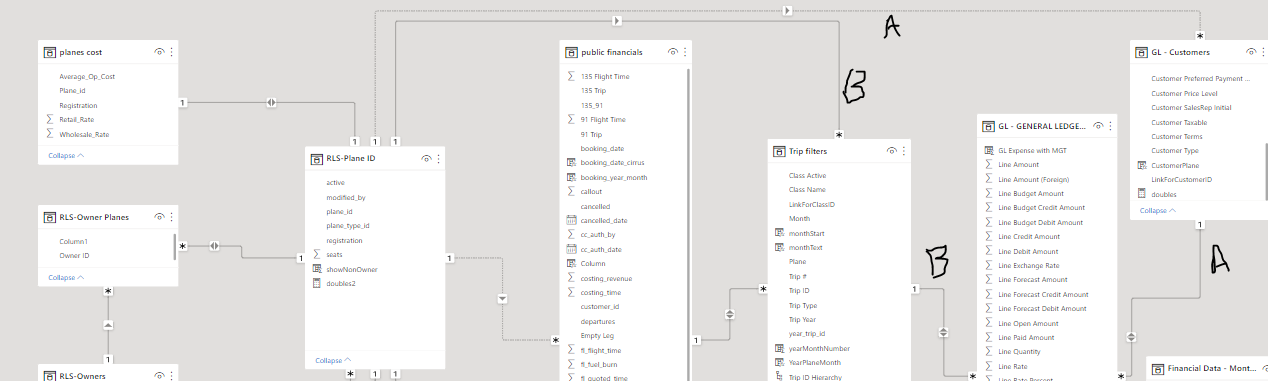Click filter arrow on relationship left of Trip filters
This screenshot has height=381, width=1268.
point(729,314)
